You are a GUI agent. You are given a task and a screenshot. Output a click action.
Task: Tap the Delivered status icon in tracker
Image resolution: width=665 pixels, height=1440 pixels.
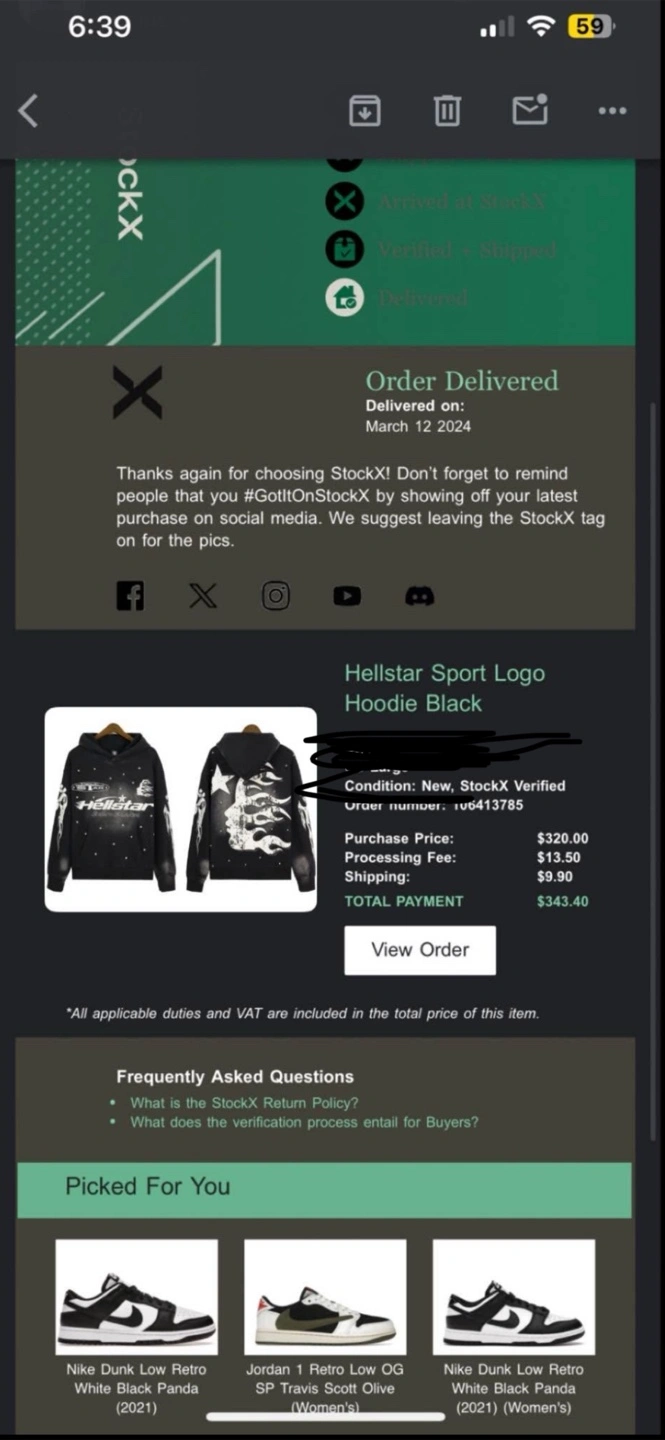coord(345,296)
